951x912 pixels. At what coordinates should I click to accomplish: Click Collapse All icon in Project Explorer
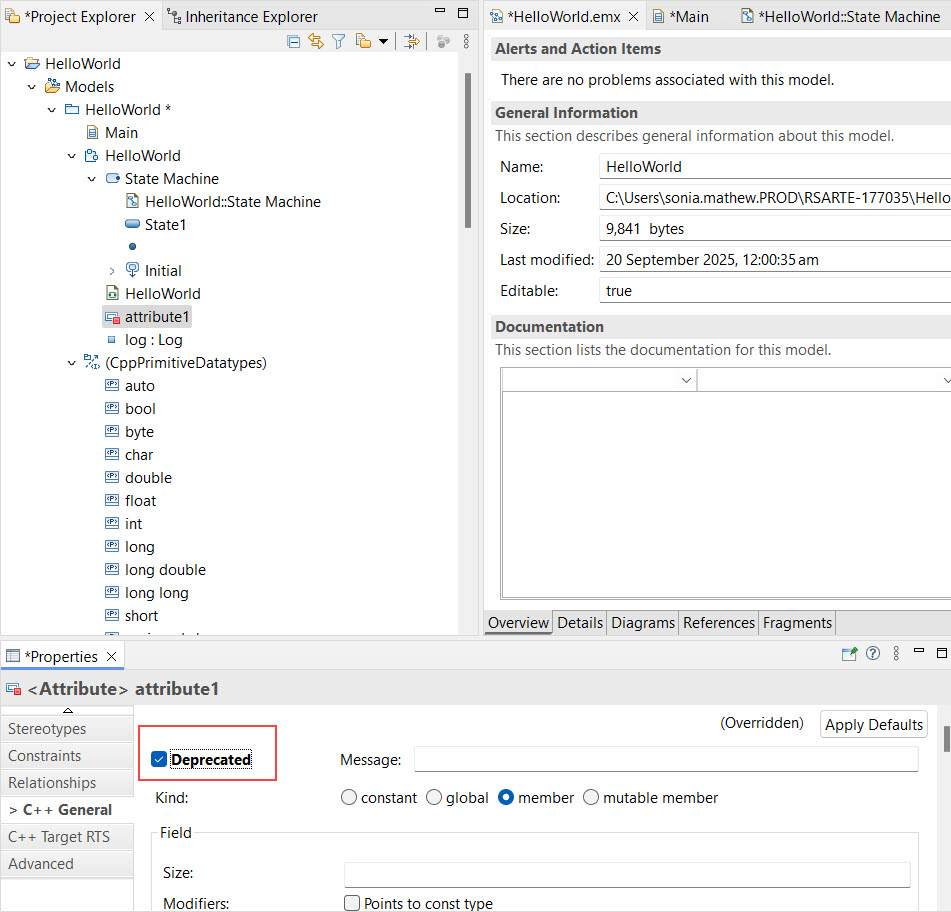click(293, 41)
